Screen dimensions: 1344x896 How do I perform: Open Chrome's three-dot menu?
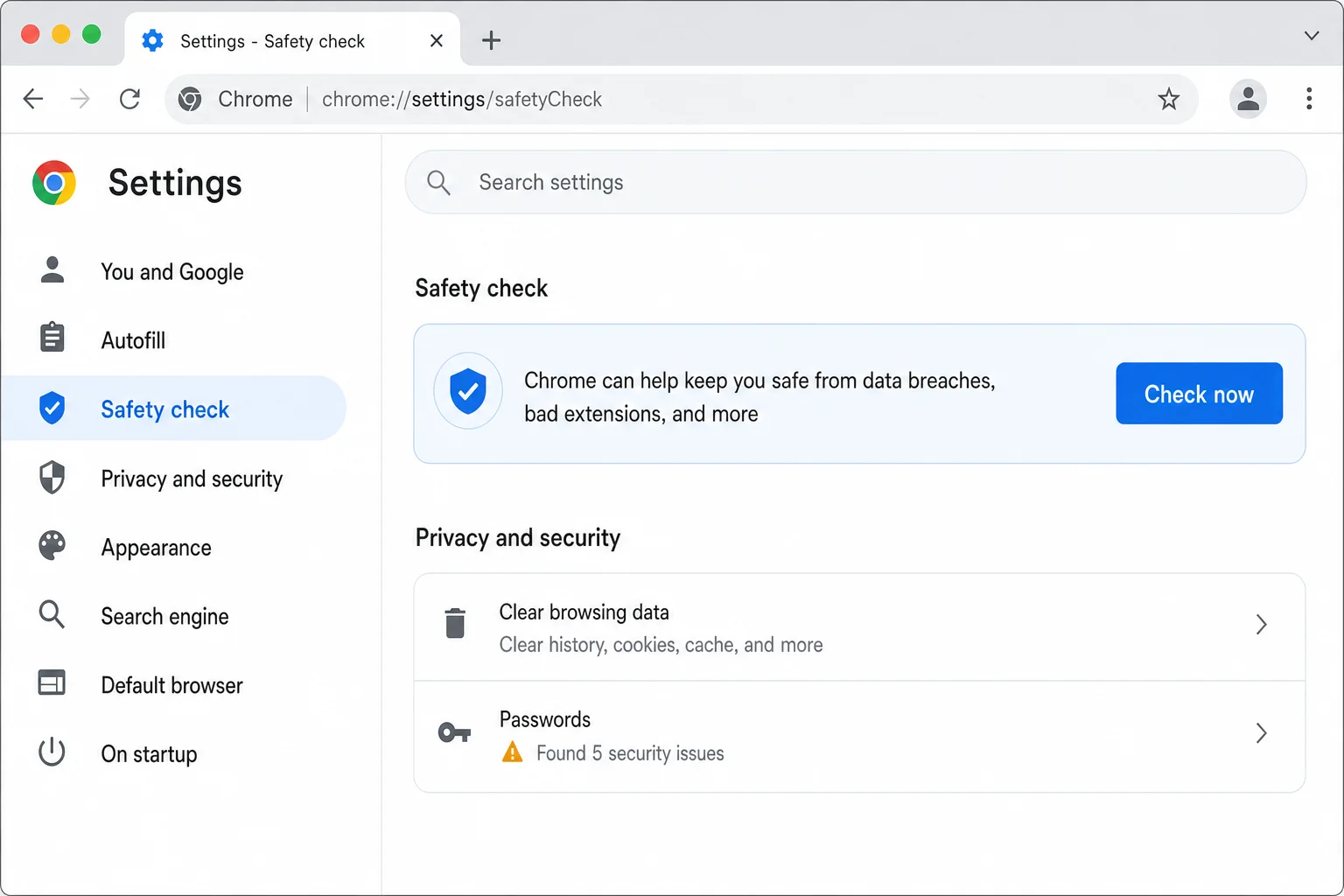coord(1309,99)
